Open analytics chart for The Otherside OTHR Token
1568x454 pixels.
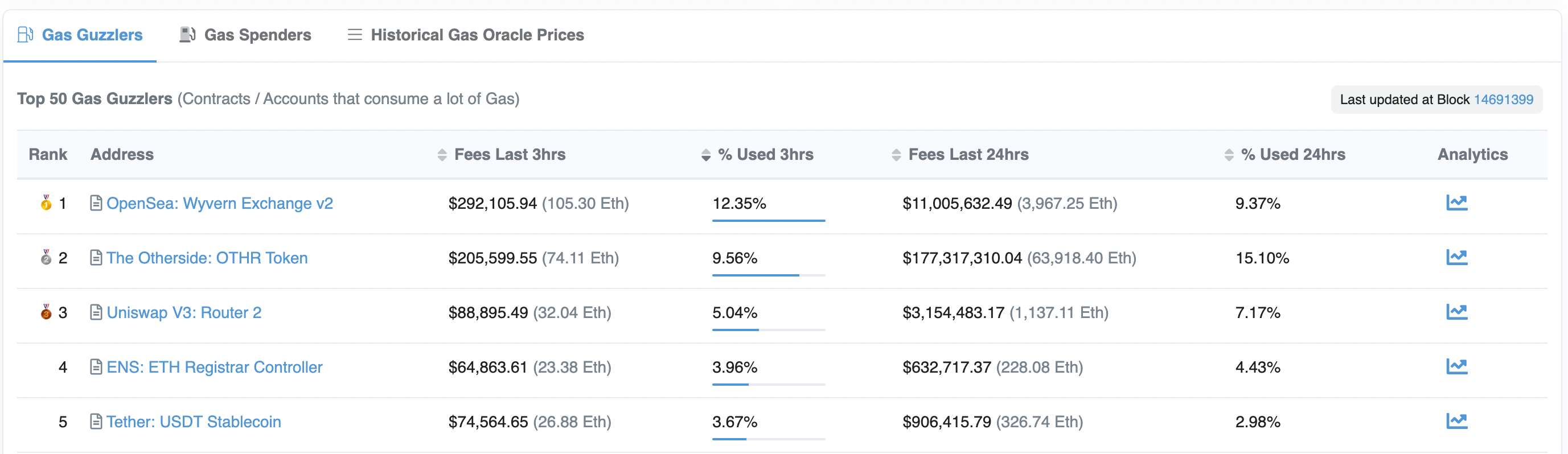tap(1456, 257)
